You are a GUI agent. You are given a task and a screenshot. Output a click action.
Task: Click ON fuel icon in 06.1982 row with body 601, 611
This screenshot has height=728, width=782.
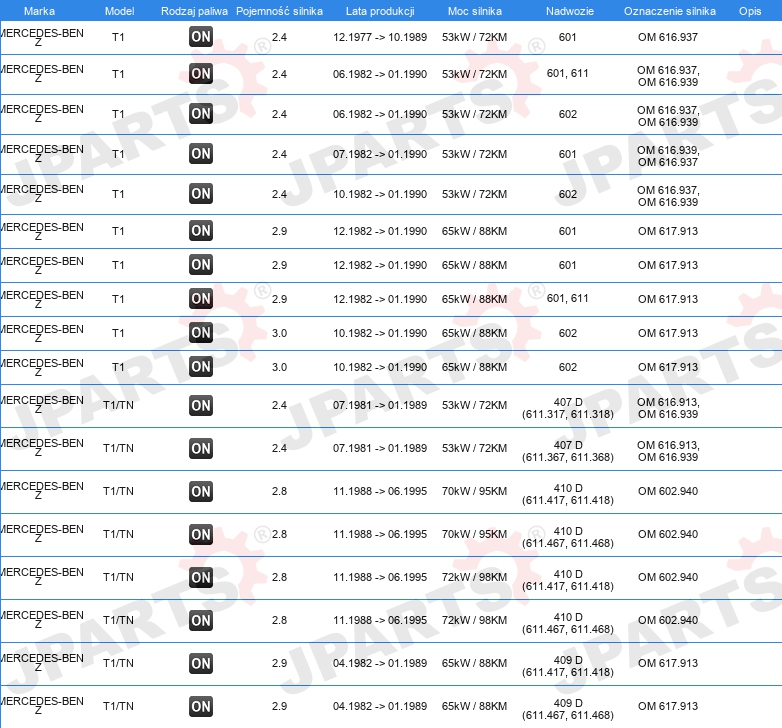201,74
